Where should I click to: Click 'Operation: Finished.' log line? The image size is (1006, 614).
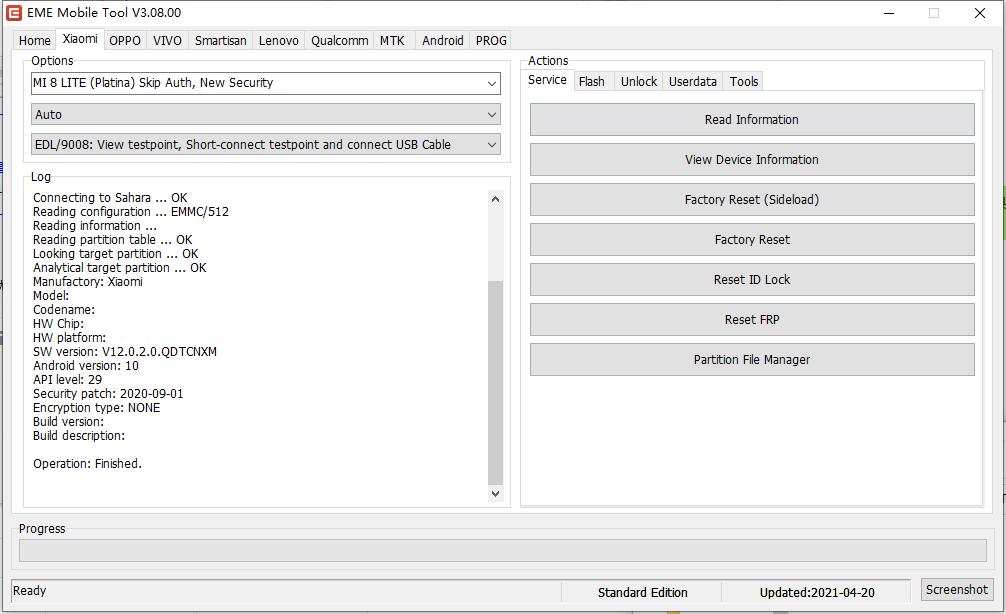pyautogui.click(x=87, y=464)
